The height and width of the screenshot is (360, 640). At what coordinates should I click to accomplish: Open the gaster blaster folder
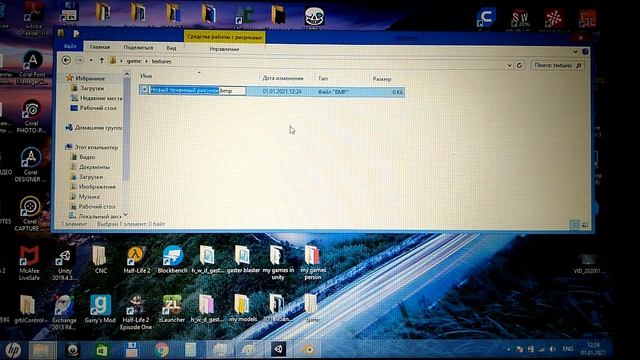pyautogui.click(x=243, y=259)
